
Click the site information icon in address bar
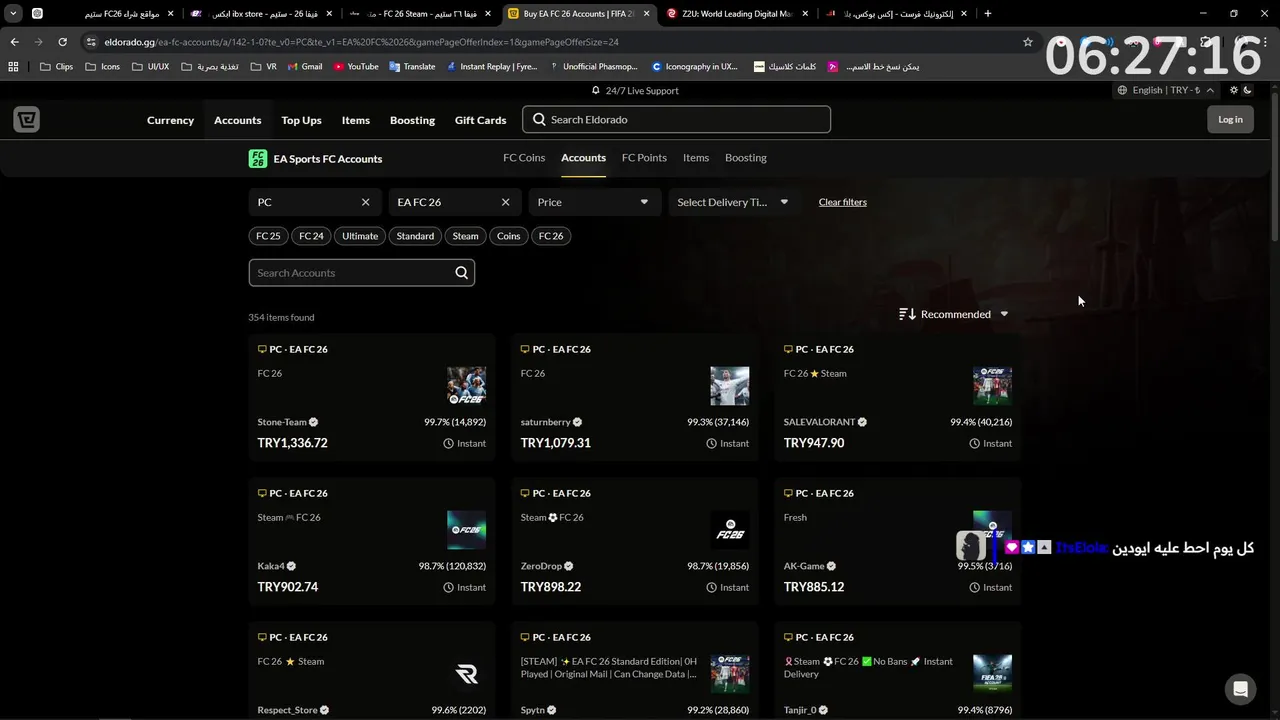tap(92, 42)
